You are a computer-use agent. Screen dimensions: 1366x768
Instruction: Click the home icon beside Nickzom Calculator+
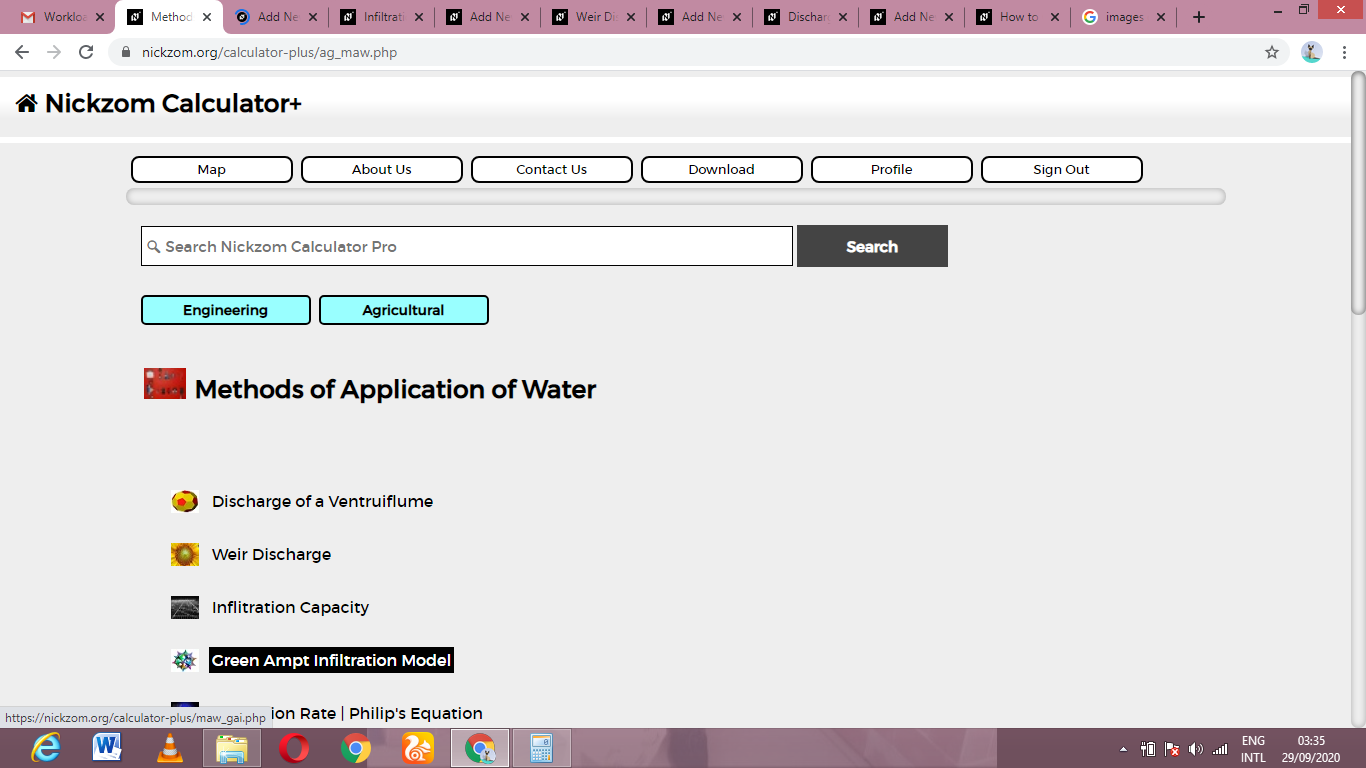pos(27,103)
